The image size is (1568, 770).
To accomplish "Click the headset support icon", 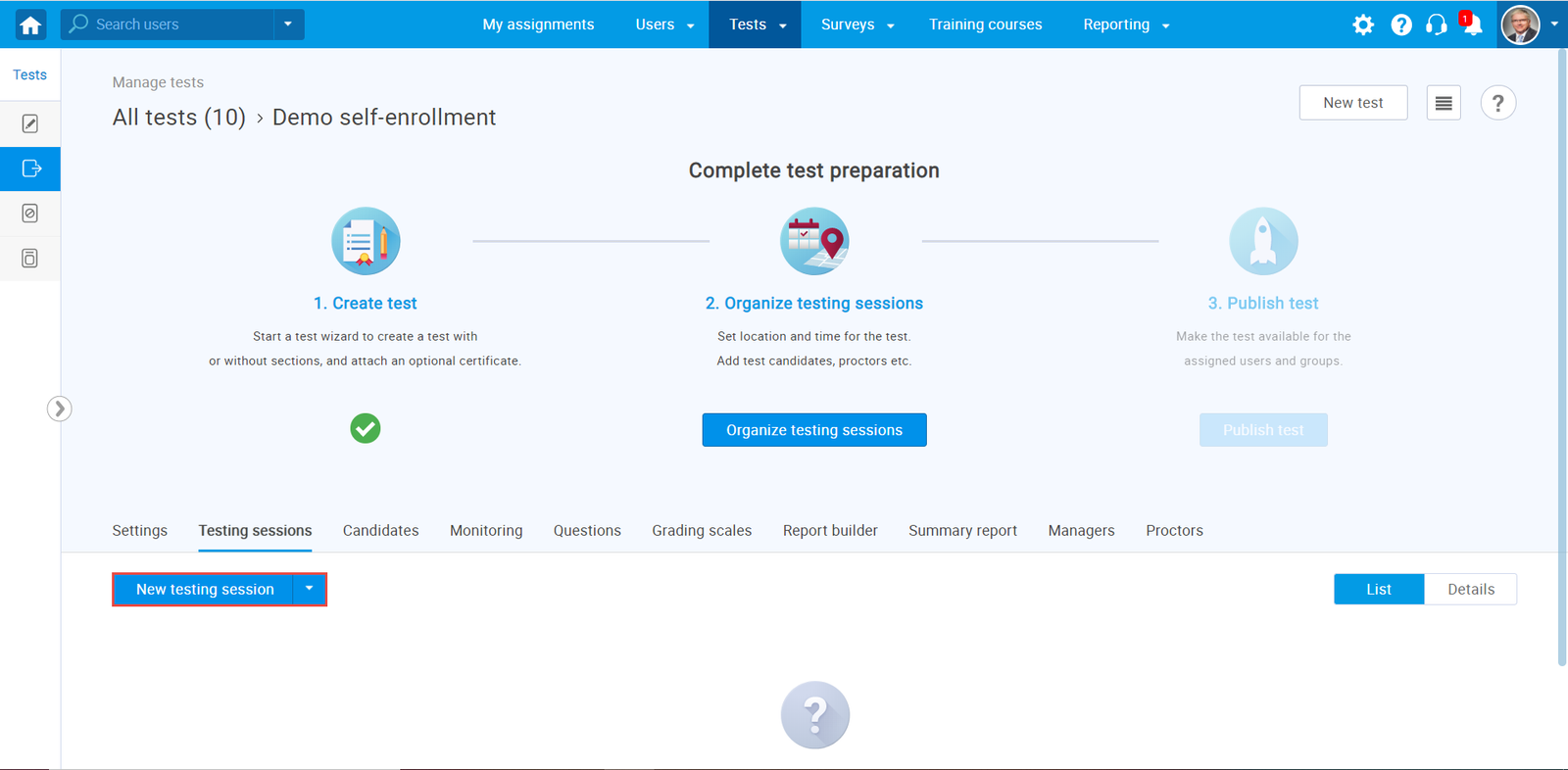I will point(1436,24).
